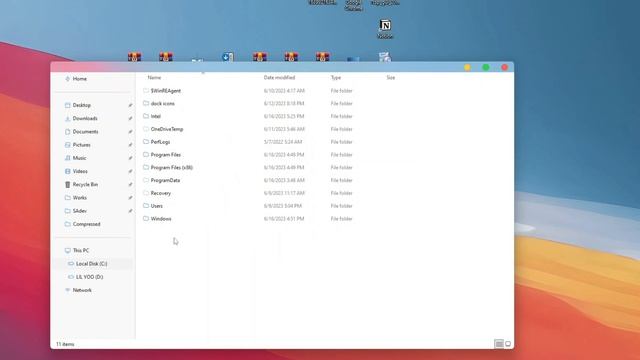Click the PerfLogs date modified cell
This screenshot has height=360, width=640.
pyautogui.click(x=283, y=142)
